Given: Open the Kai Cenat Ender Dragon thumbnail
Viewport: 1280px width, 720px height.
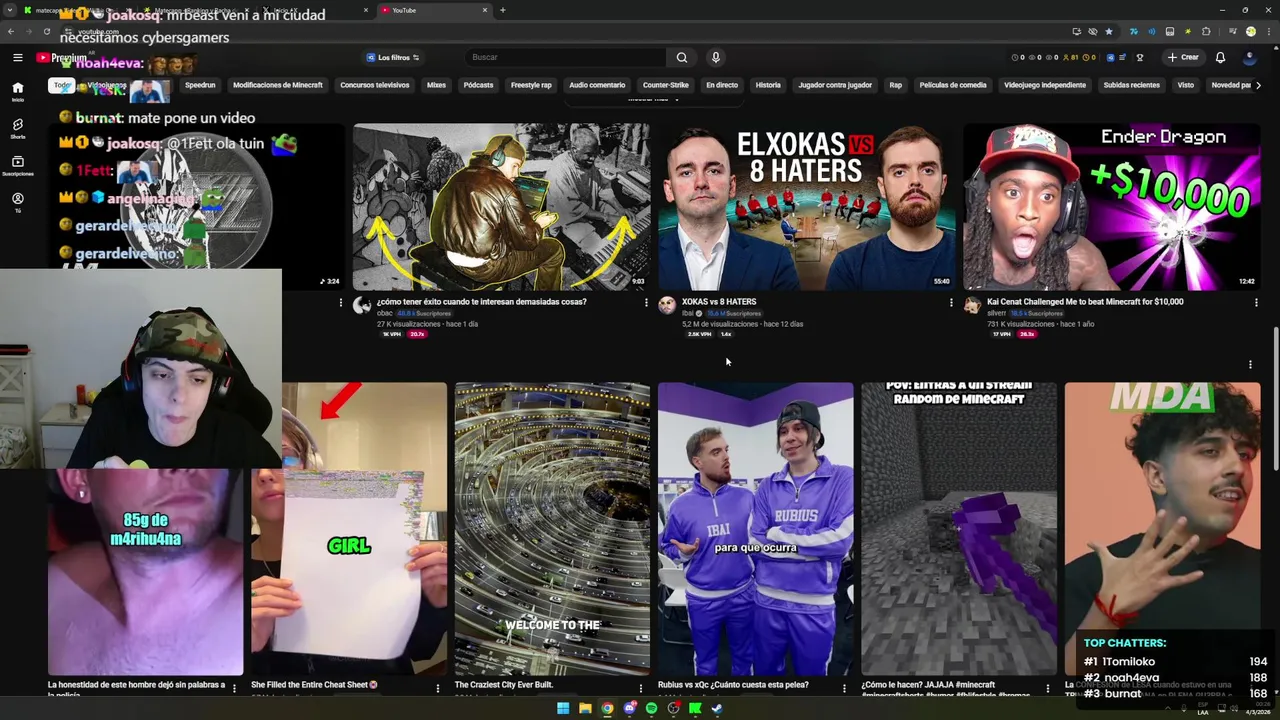Looking at the screenshot, I should coord(1111,207).
